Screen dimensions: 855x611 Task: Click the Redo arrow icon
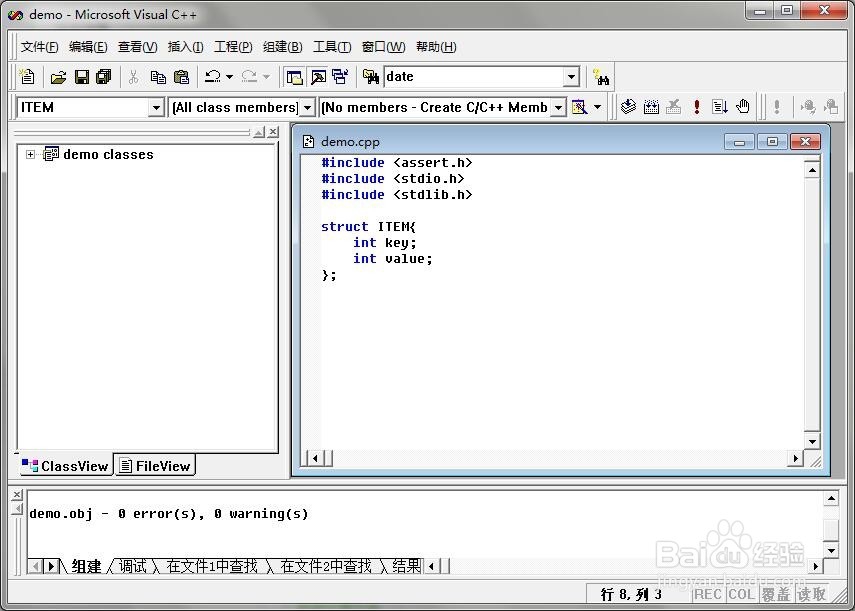coord(249,77)
